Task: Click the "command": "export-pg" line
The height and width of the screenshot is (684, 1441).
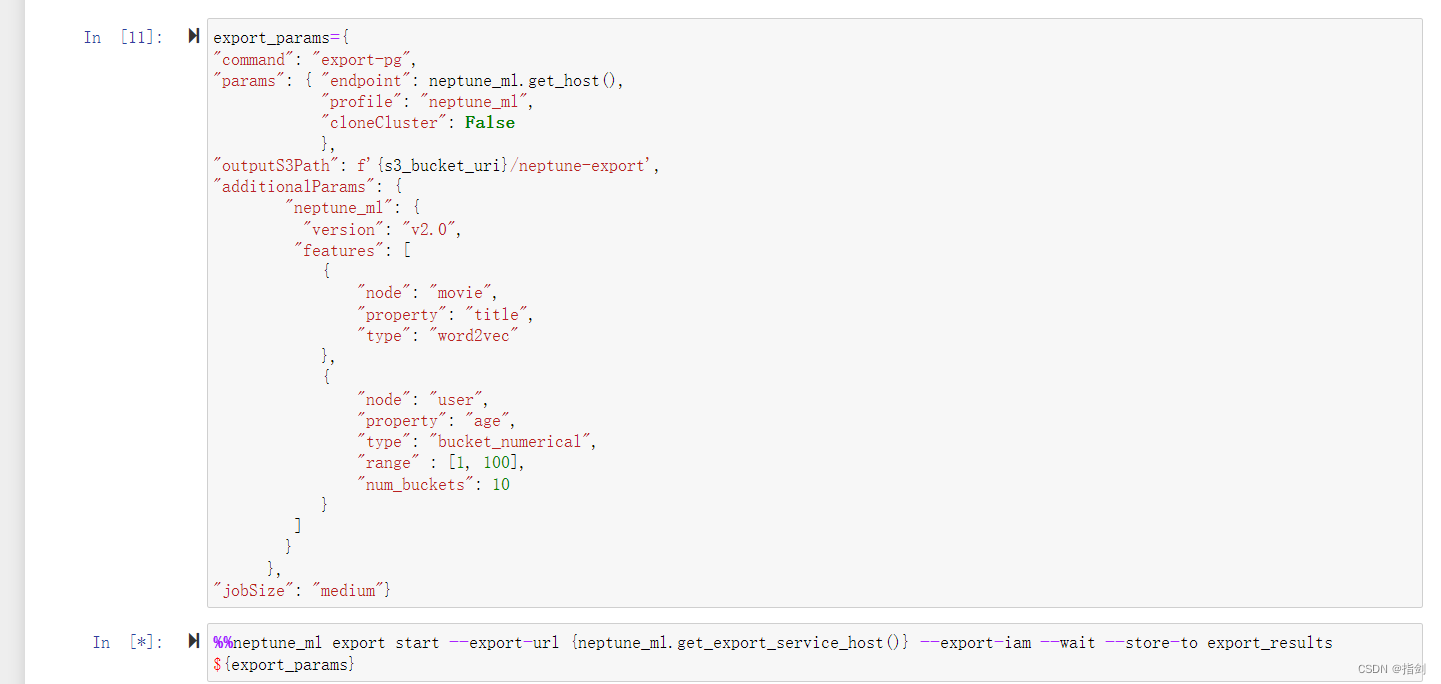Action: 315,59
